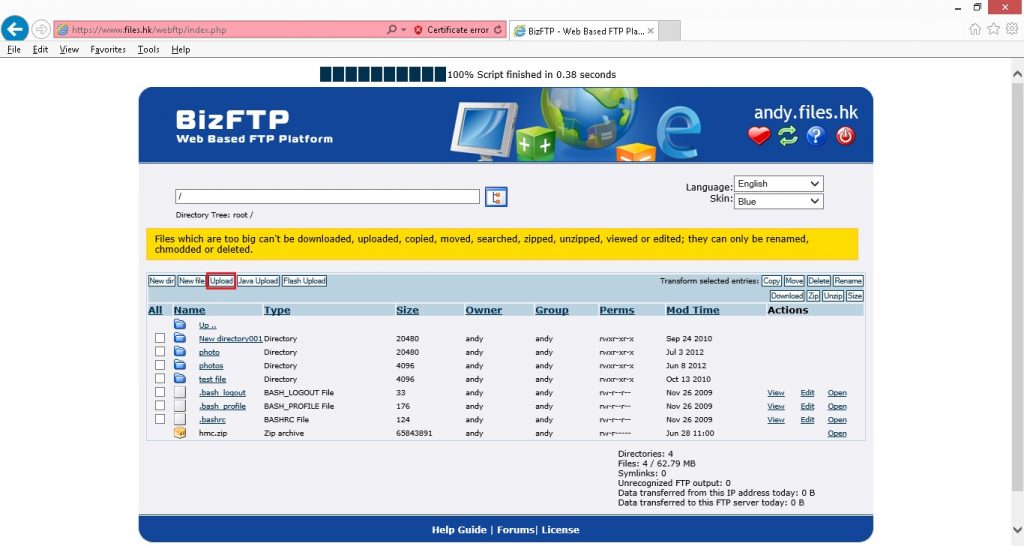Sort by the Mod Time column header
Screen dimensions: 1024x546
692,310
